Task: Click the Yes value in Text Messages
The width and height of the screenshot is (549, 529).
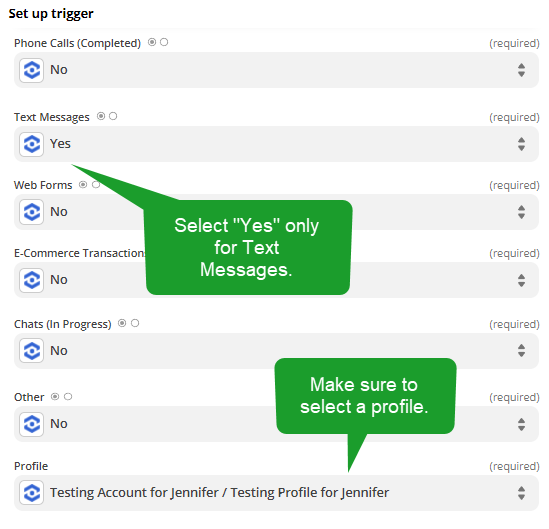Action: tap(60, 144)
